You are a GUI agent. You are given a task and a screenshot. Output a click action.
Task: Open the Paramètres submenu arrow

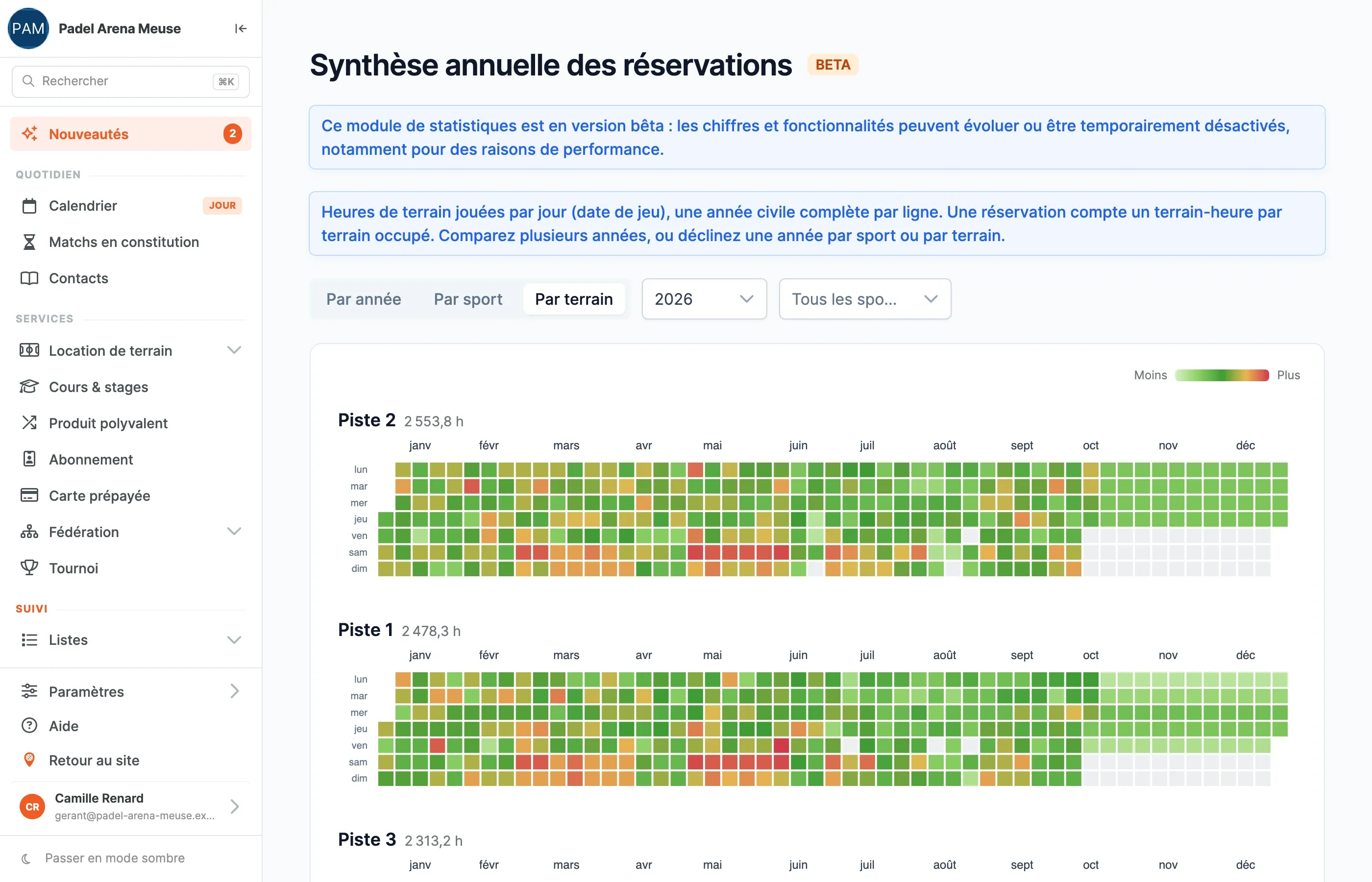click(x=234, y=691)
